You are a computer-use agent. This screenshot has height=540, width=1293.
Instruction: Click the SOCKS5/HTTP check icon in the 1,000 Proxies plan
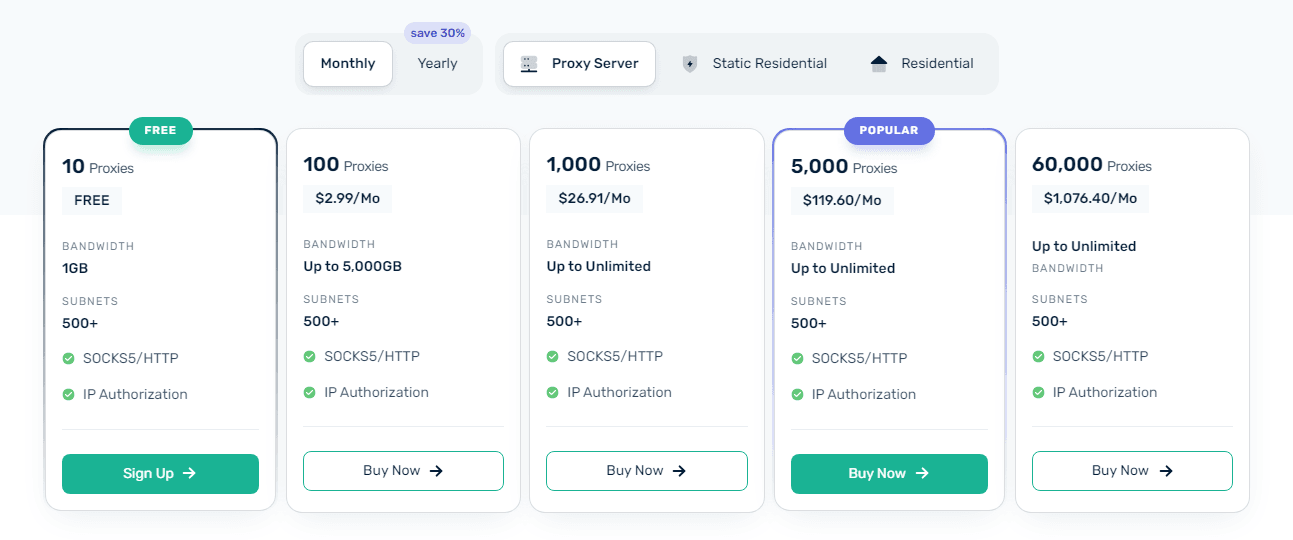point(552,357)
